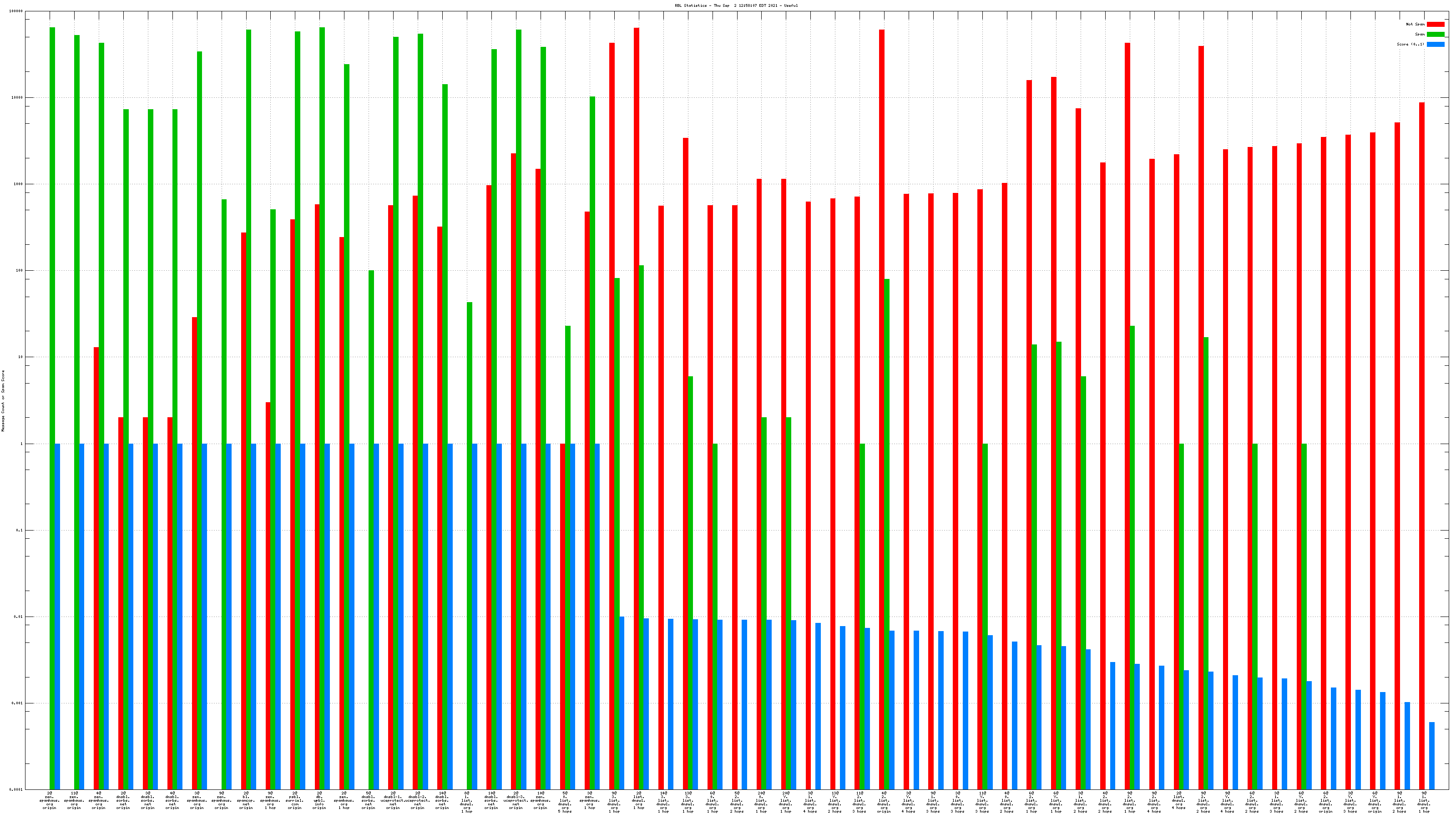Click the last x-axis label at far right
Viewport: 1456px width, 819px height.
click(x=1424, y=802)
